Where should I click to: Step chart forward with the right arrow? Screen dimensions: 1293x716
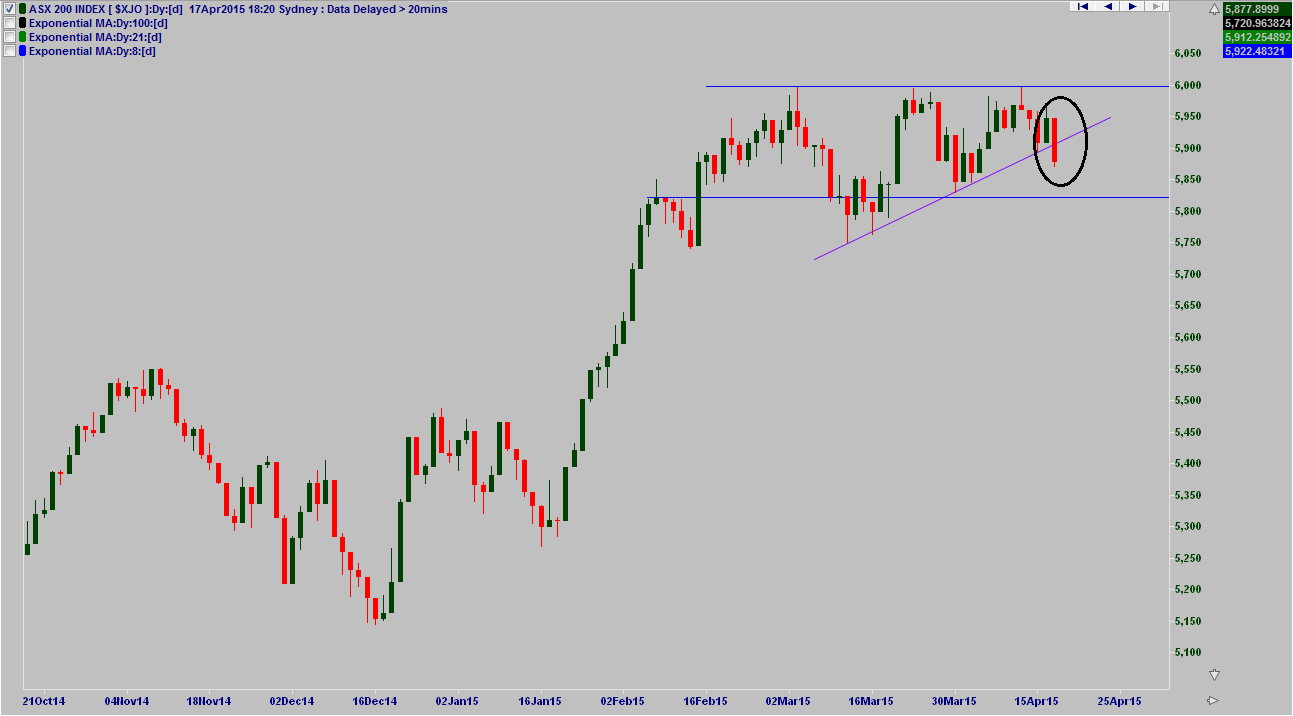[1132, 6]
